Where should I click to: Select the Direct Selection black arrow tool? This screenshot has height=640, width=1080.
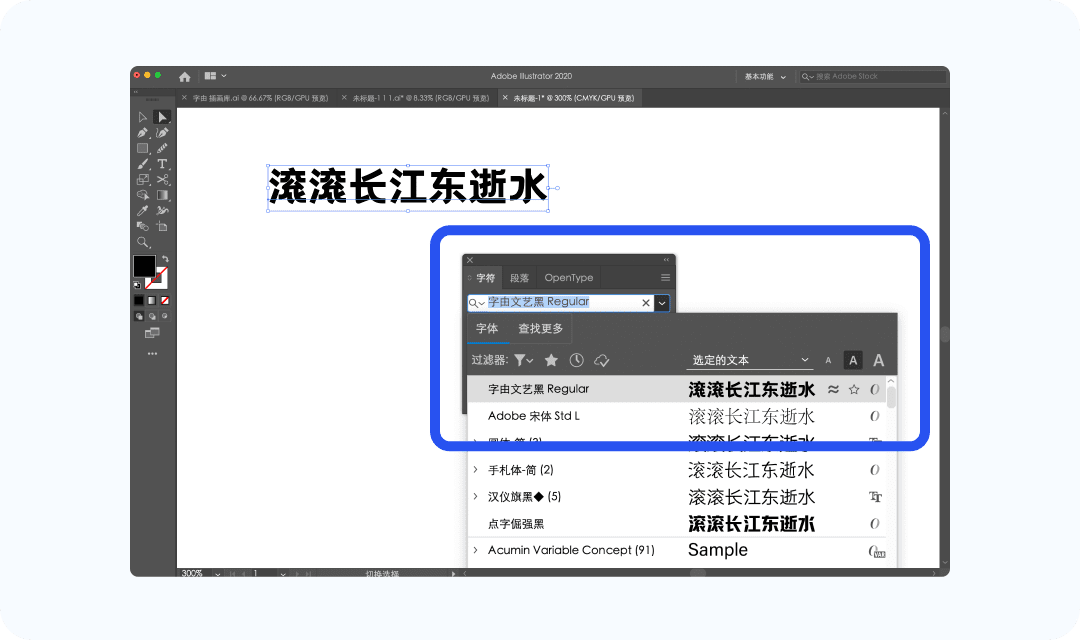(x=162, y=117)
